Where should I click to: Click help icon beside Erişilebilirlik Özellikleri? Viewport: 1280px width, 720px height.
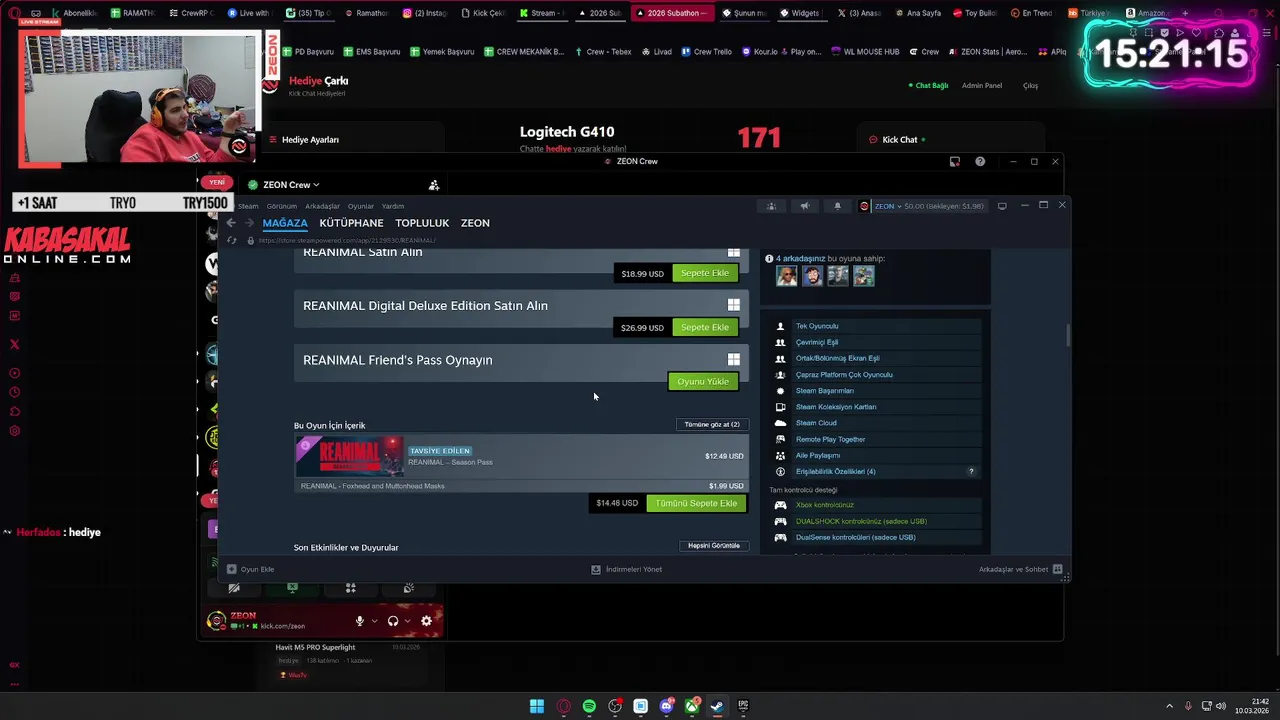(971, 471)
